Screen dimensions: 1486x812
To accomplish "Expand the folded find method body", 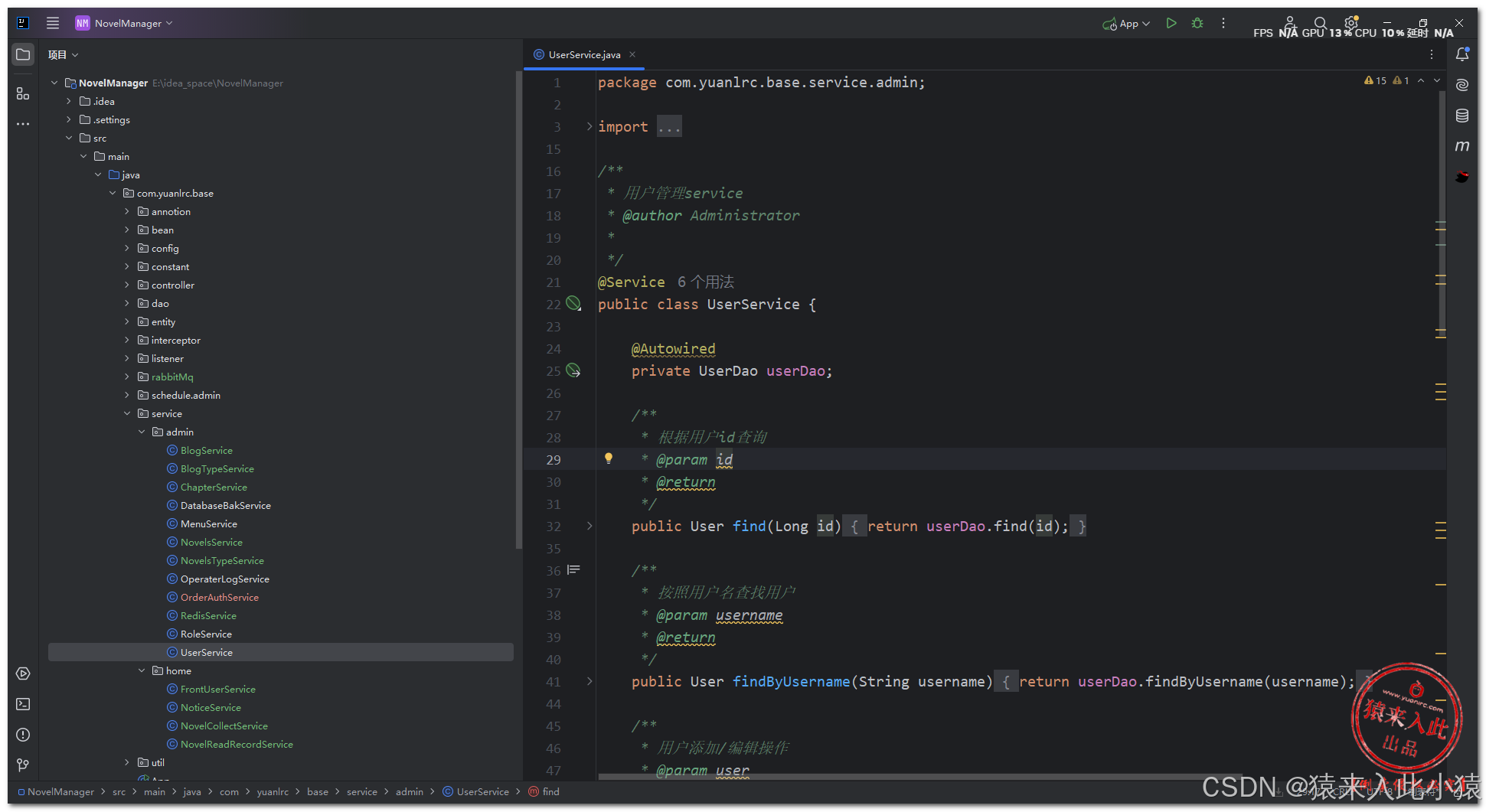I will click(590, 526).
